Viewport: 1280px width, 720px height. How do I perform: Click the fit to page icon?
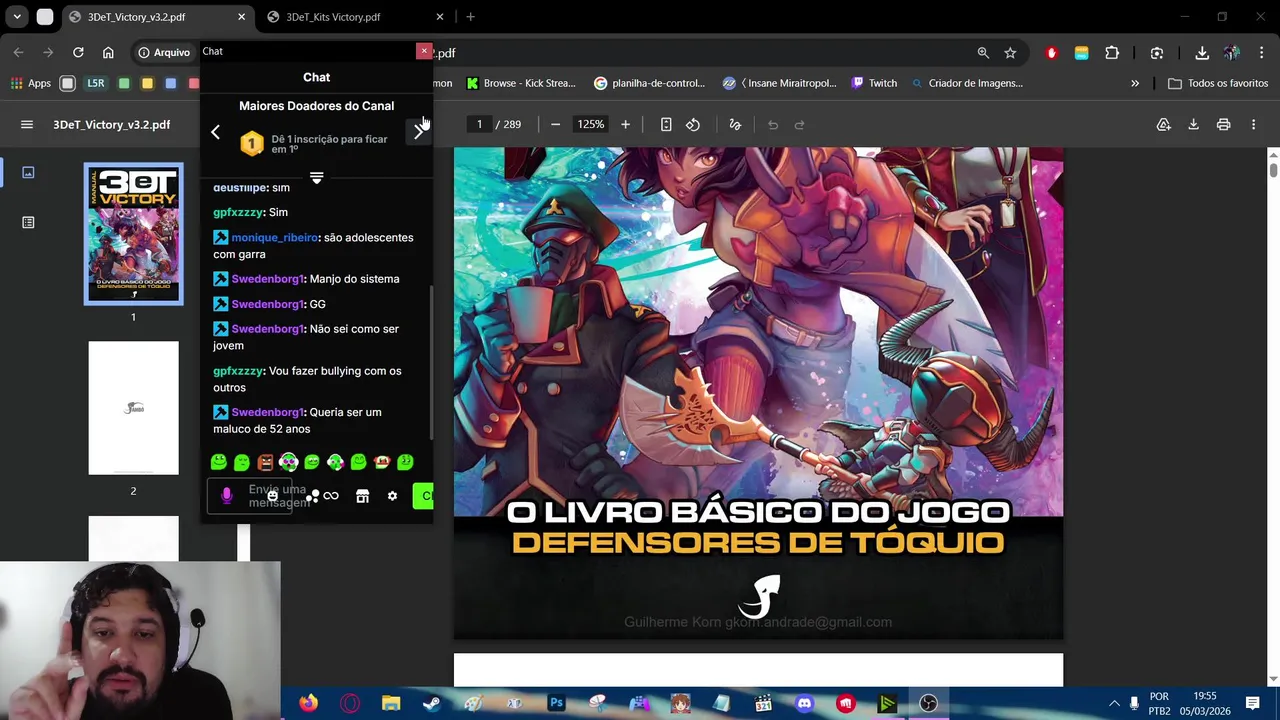(666, 124)
